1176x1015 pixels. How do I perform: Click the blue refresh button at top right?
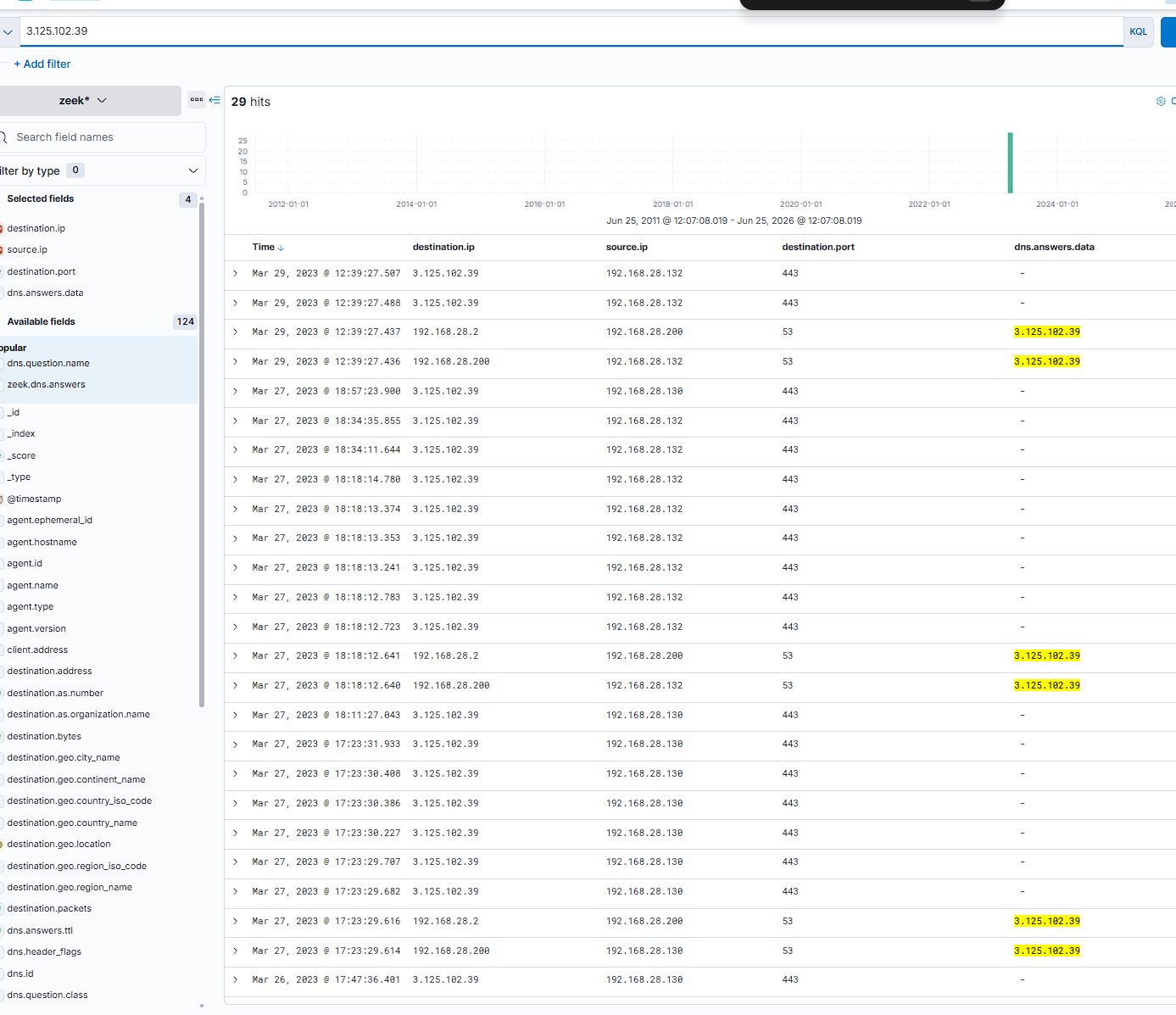coord(1168,31)
